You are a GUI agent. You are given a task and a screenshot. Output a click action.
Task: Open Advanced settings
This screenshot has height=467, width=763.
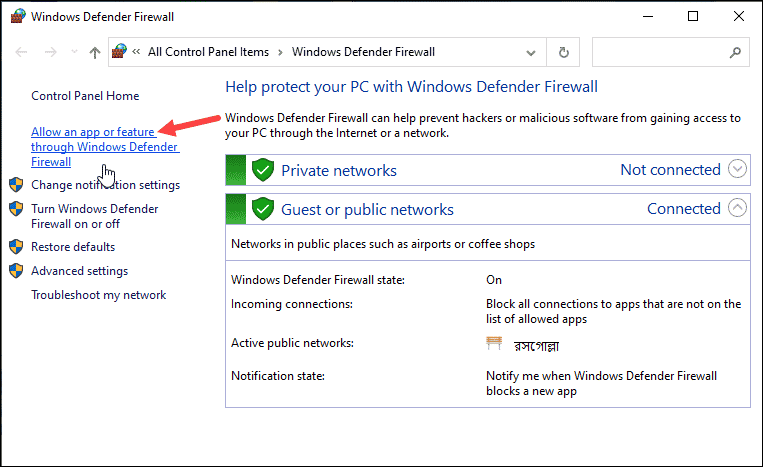[x=79, y=270]
